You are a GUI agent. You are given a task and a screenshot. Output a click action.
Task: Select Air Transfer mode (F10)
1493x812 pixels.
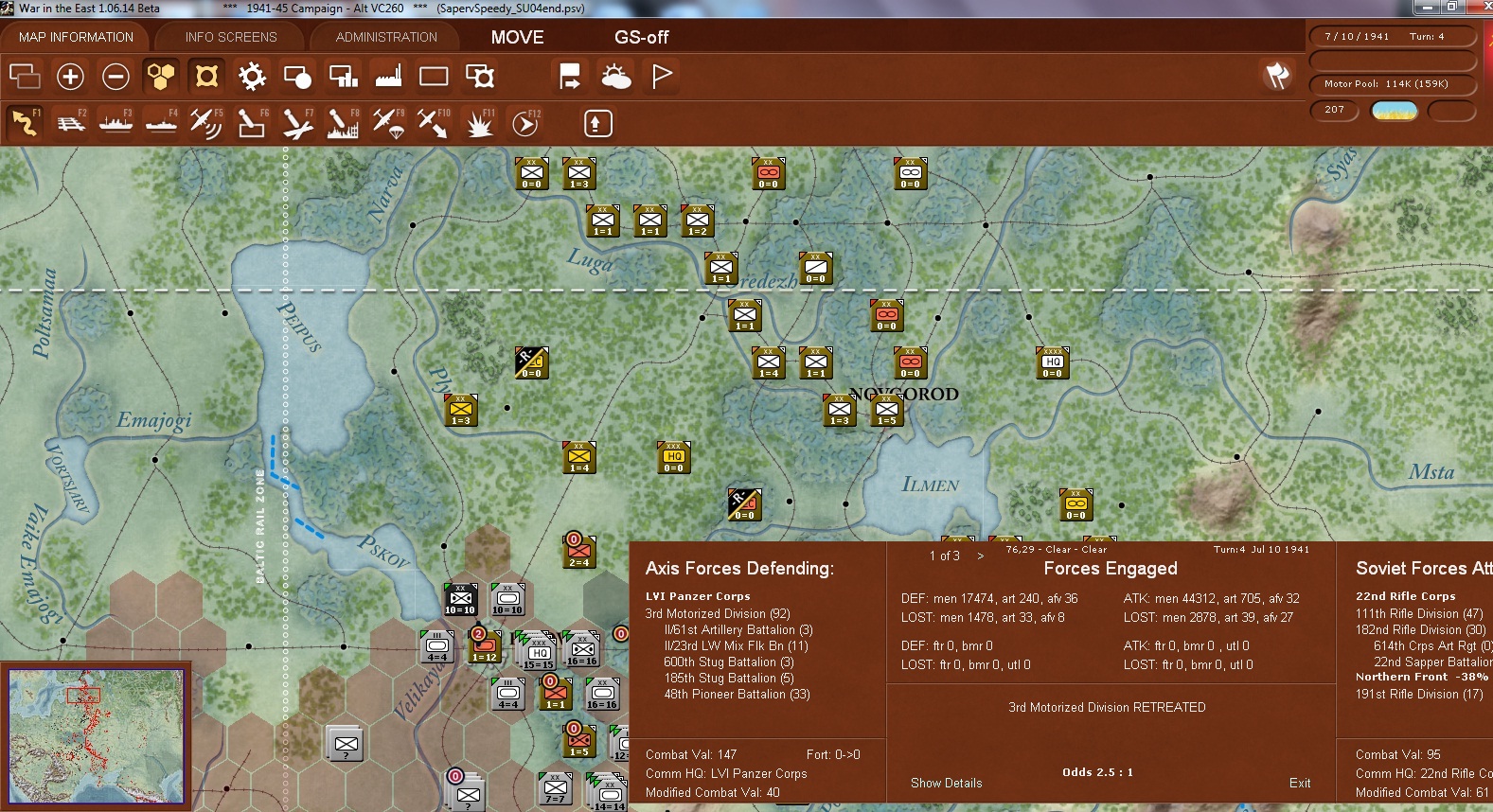[434, 123]
